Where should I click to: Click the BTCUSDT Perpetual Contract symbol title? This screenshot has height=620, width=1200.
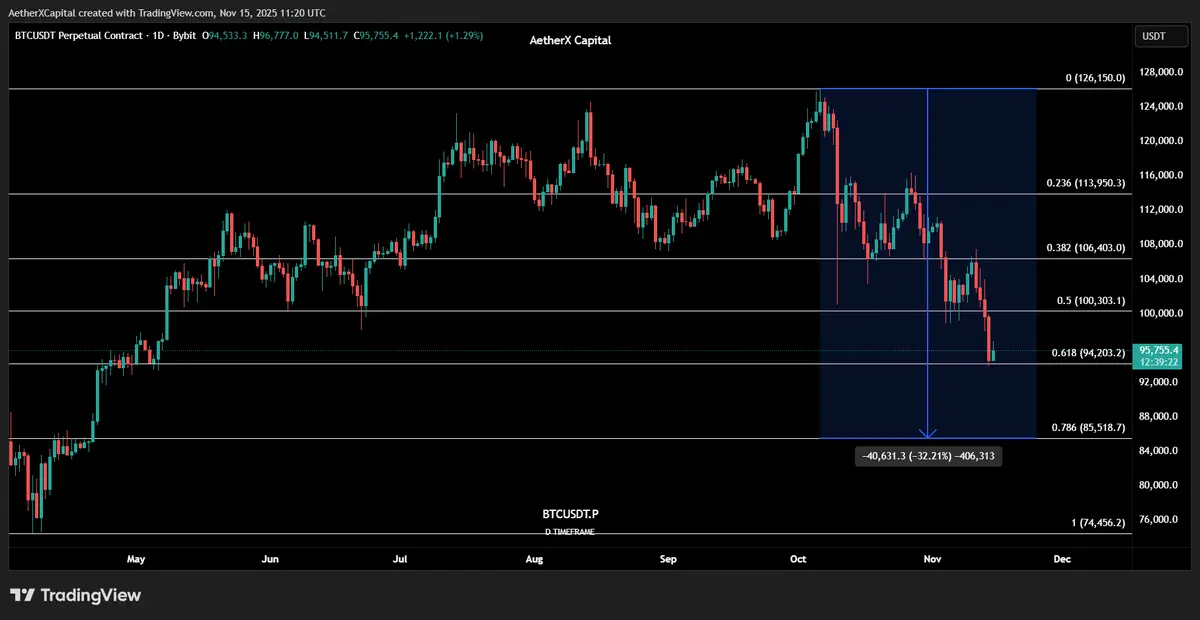(x=76, y=36)
